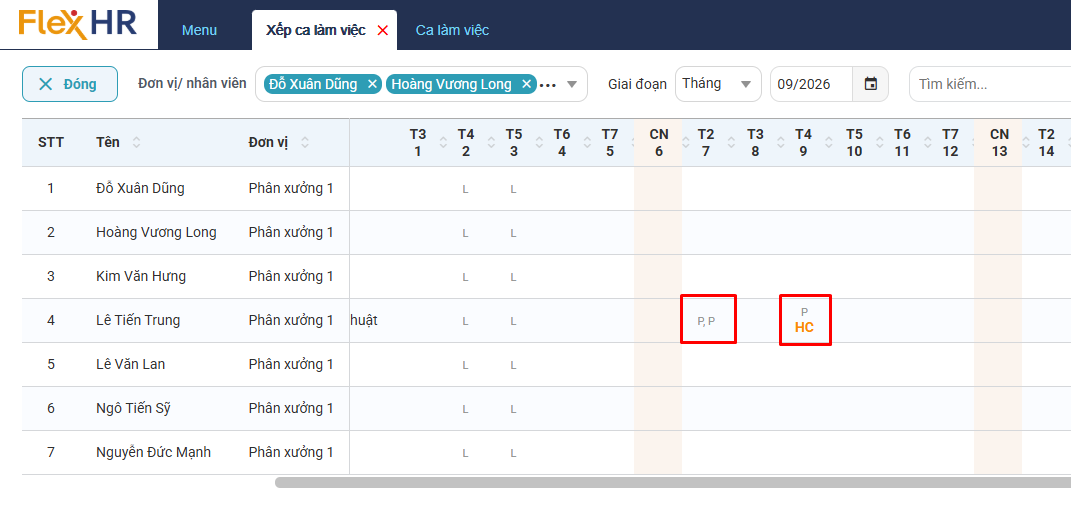Sort the T7 5 day column
The width and height of the screenshot is (1071, 517).
coord(635,143)
